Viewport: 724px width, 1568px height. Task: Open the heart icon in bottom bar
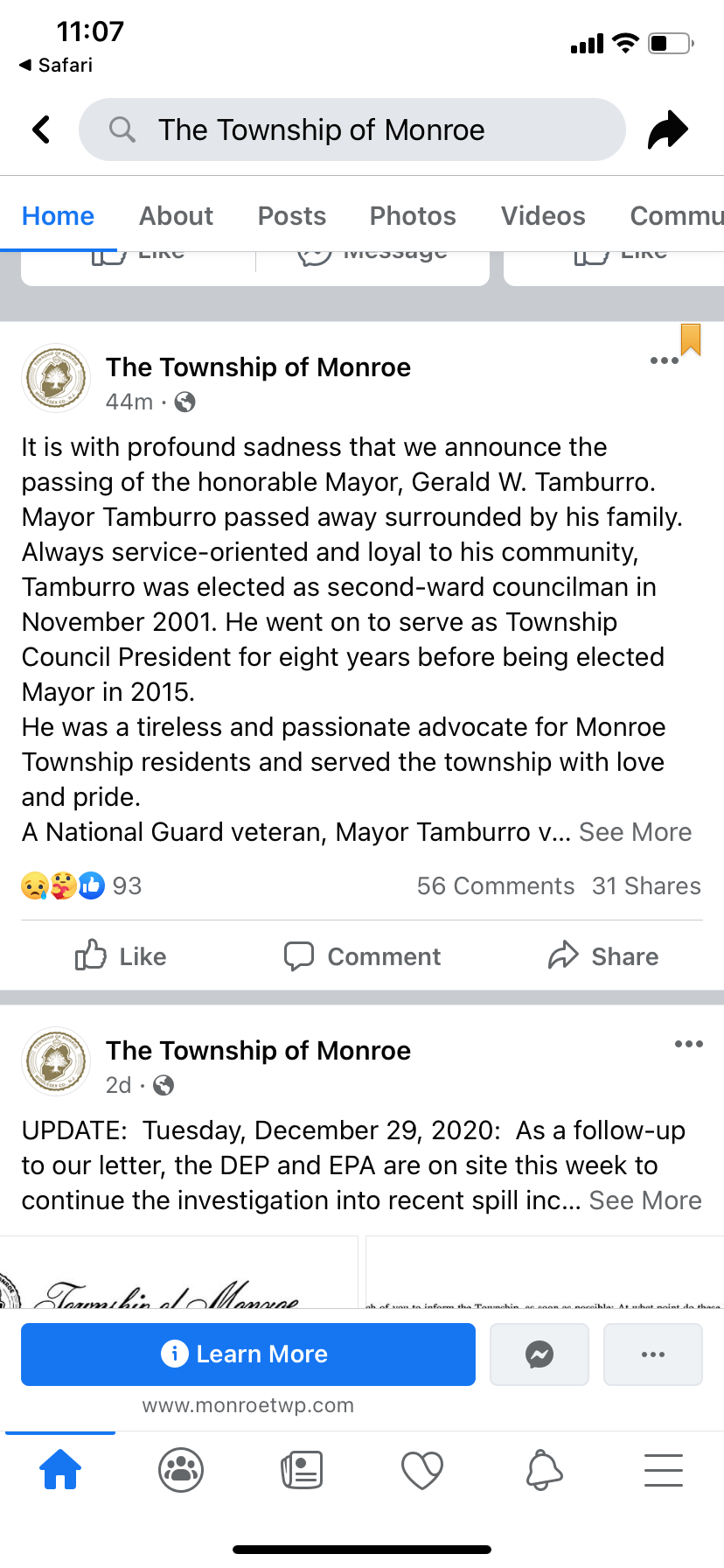tap(422, 1469)
